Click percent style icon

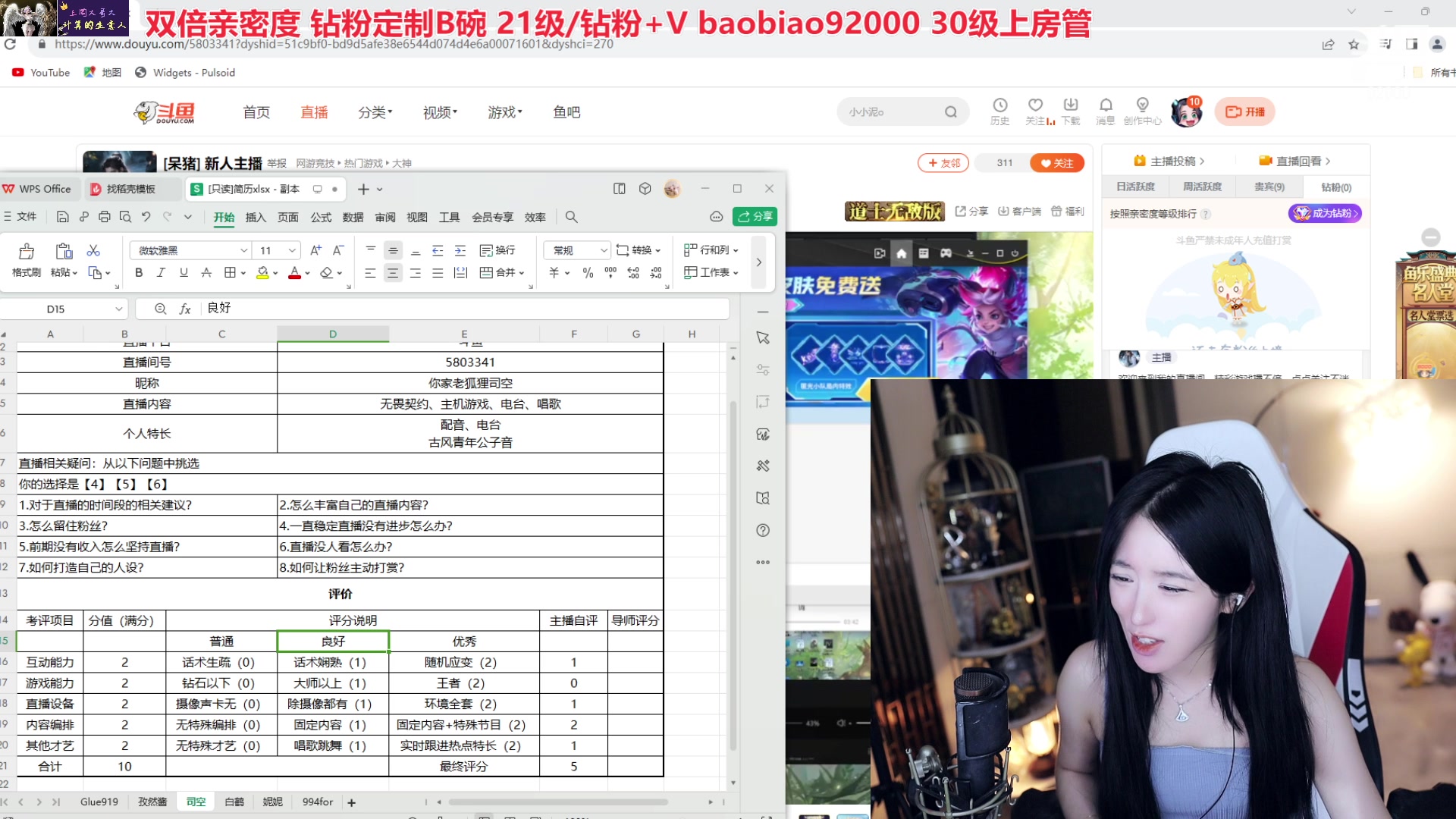point(588,272)
